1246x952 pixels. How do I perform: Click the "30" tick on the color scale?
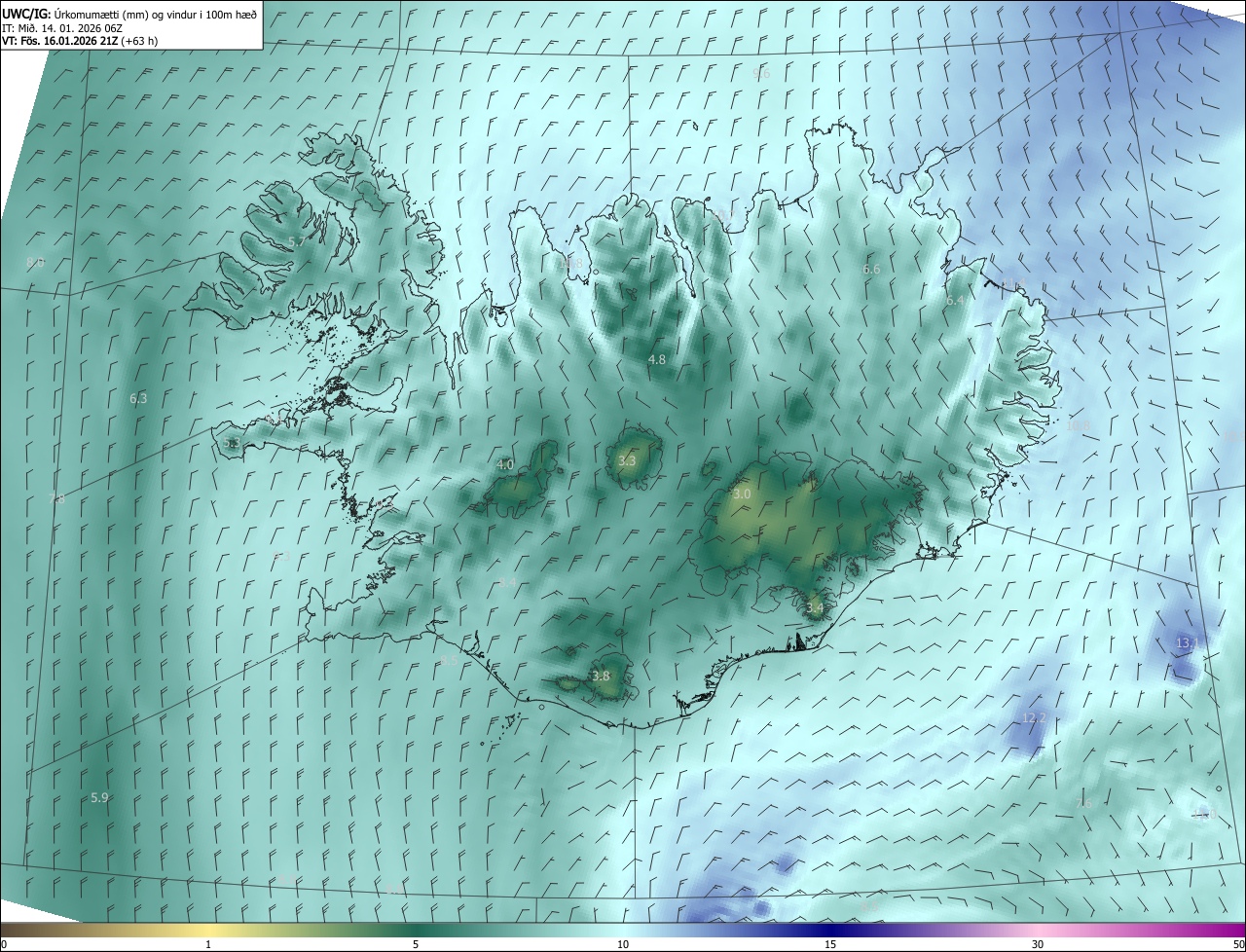coord(1038,944)
